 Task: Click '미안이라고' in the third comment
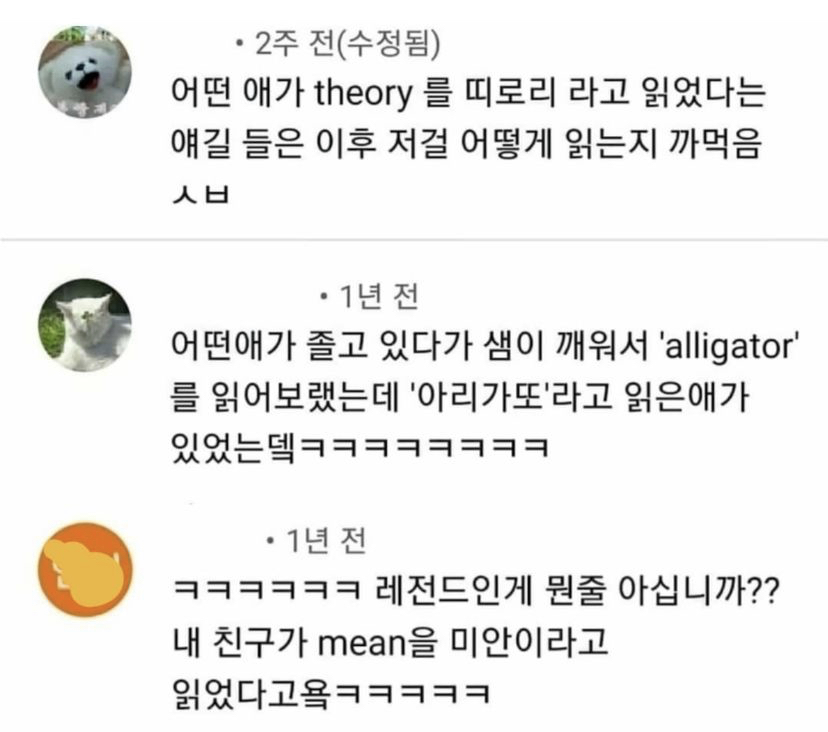tap(529, 642)
